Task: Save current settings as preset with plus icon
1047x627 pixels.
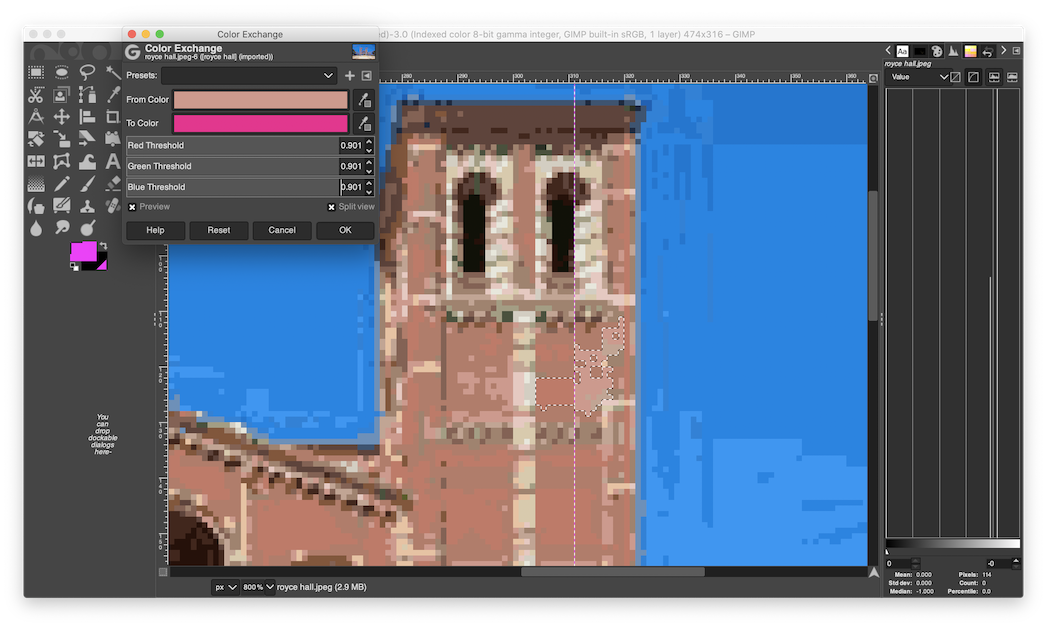Action: [350, 76]
